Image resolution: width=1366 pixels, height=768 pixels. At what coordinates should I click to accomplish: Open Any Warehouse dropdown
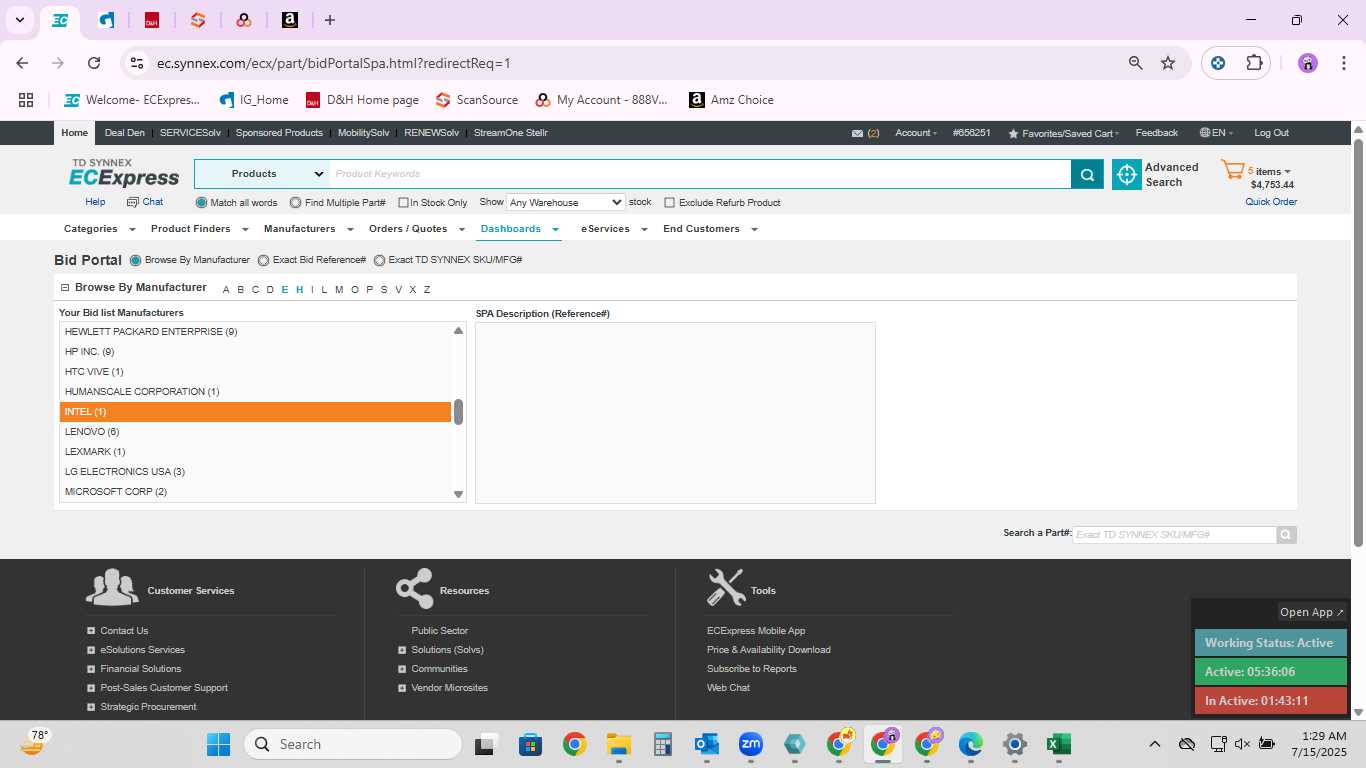[565, 202]
